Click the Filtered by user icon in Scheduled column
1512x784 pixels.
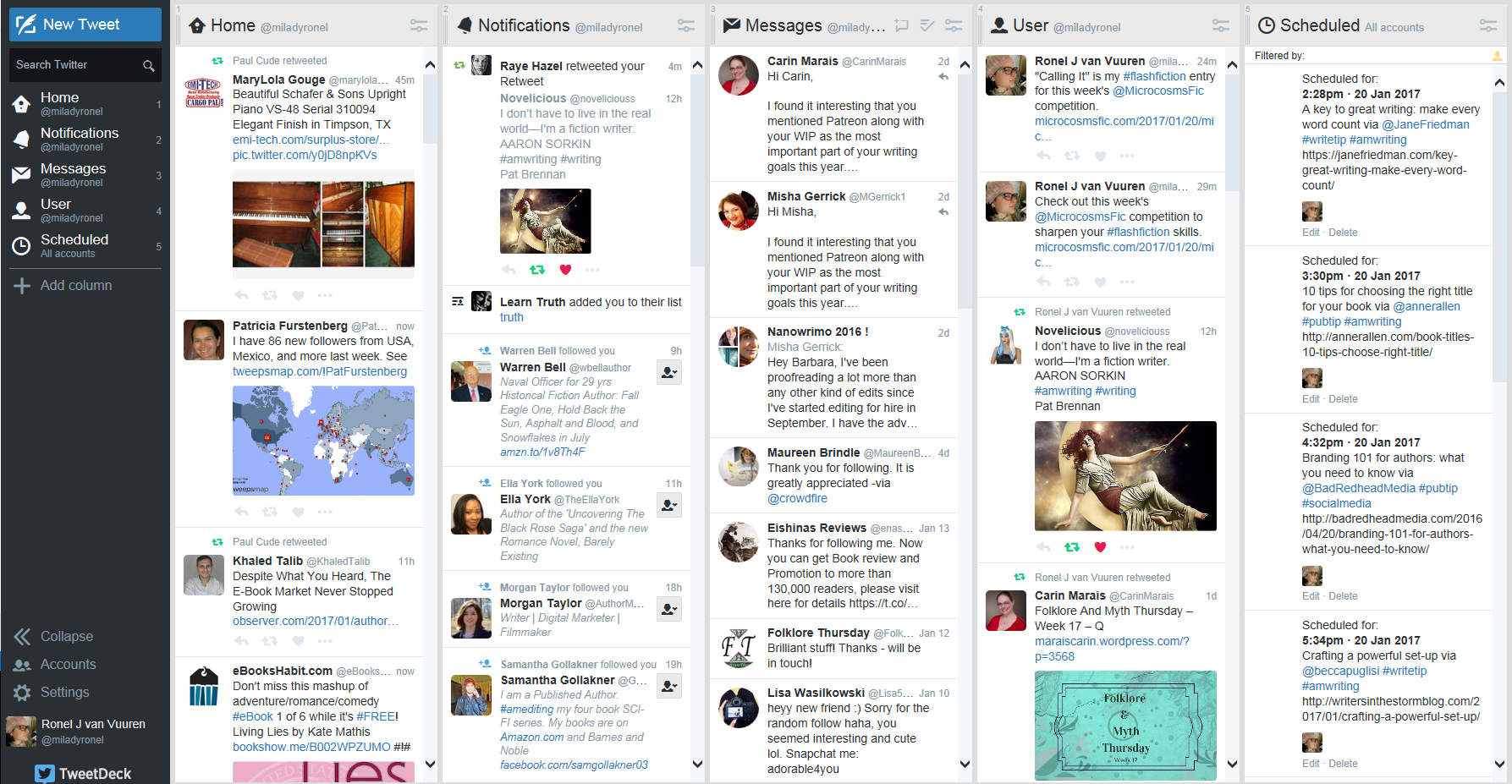1497,56
